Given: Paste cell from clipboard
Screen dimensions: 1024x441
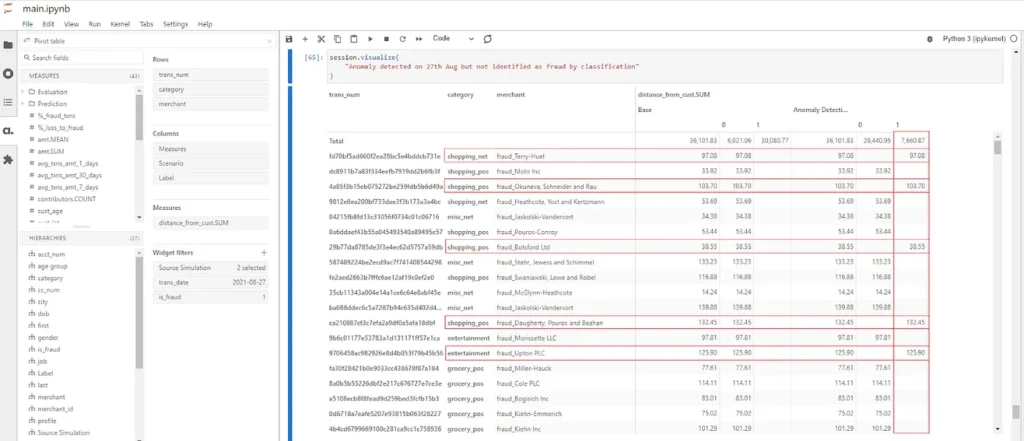Looking at the screenshot, I should [x=354, y=39].
